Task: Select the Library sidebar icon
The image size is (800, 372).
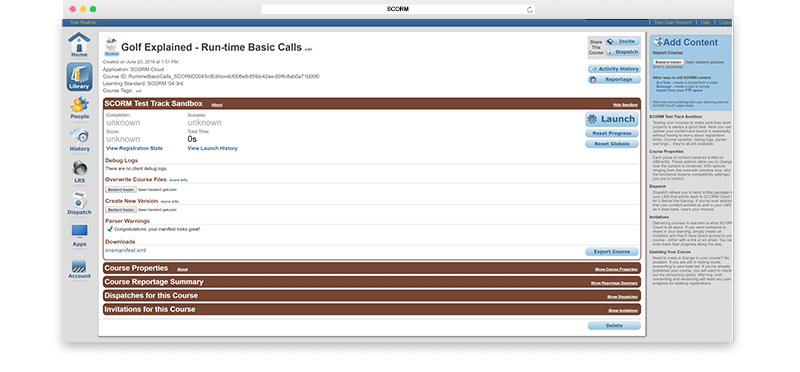Action: coord(79,77)
